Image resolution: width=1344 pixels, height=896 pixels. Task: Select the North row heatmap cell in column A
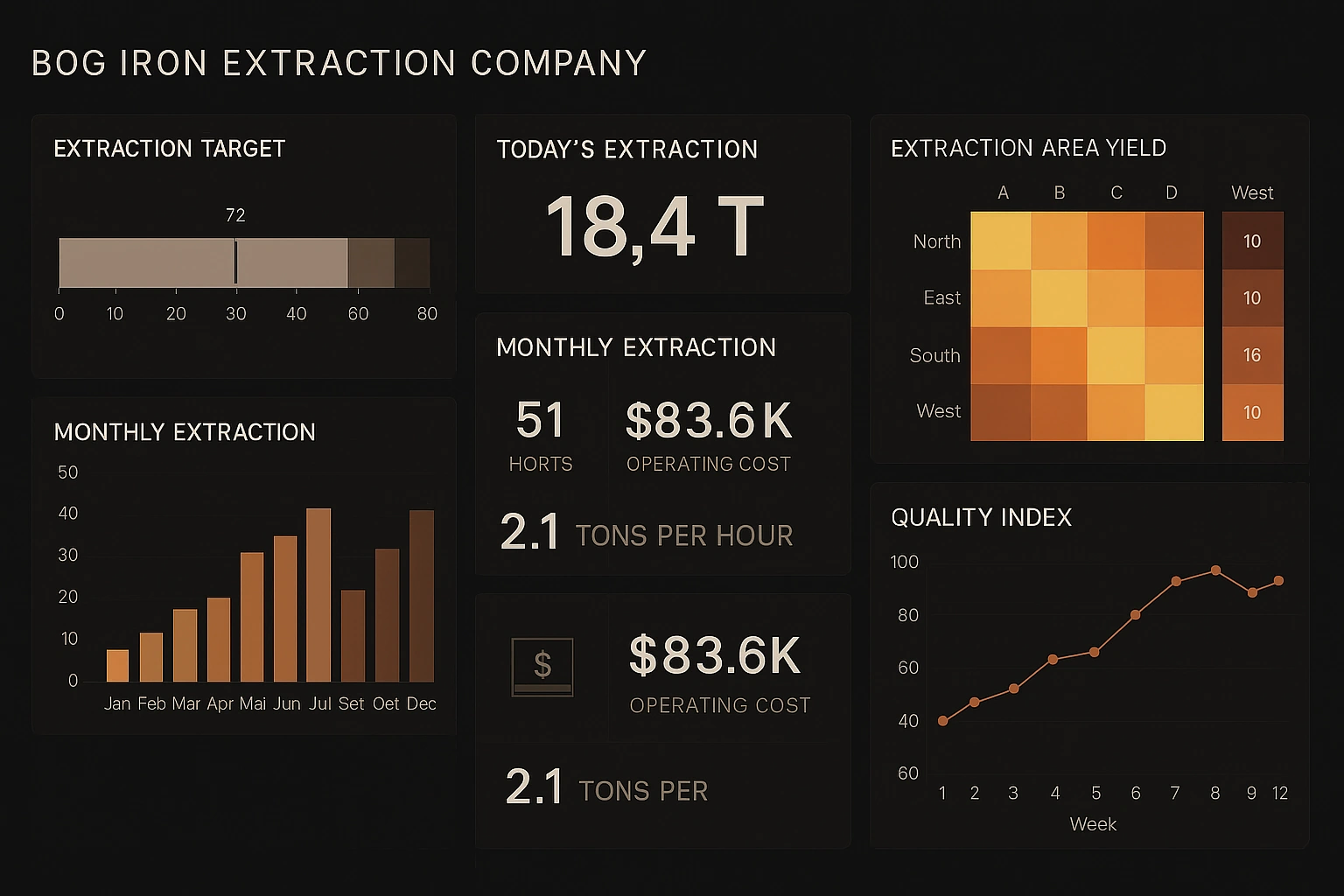click(1003, 241)
